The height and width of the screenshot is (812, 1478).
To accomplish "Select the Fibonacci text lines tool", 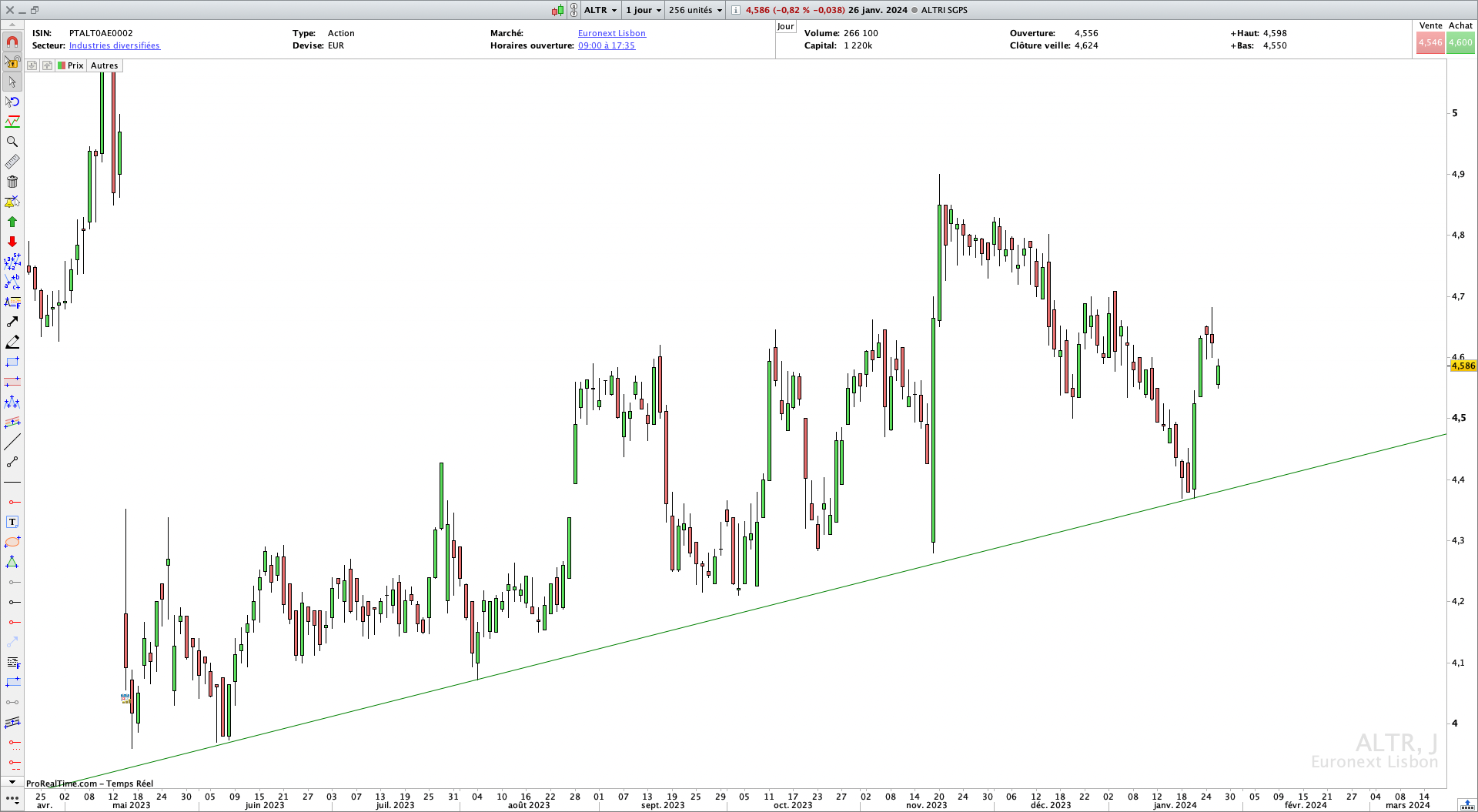I will click(x=12, y=662).
